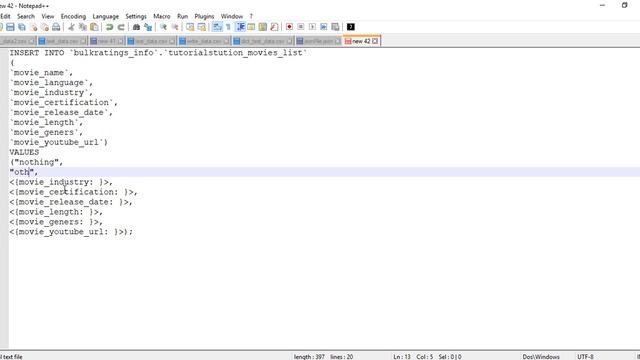The height and width of the screenshot is (360, 640).
Task: Click the Playback macro icon
Action: coord(312,27)
